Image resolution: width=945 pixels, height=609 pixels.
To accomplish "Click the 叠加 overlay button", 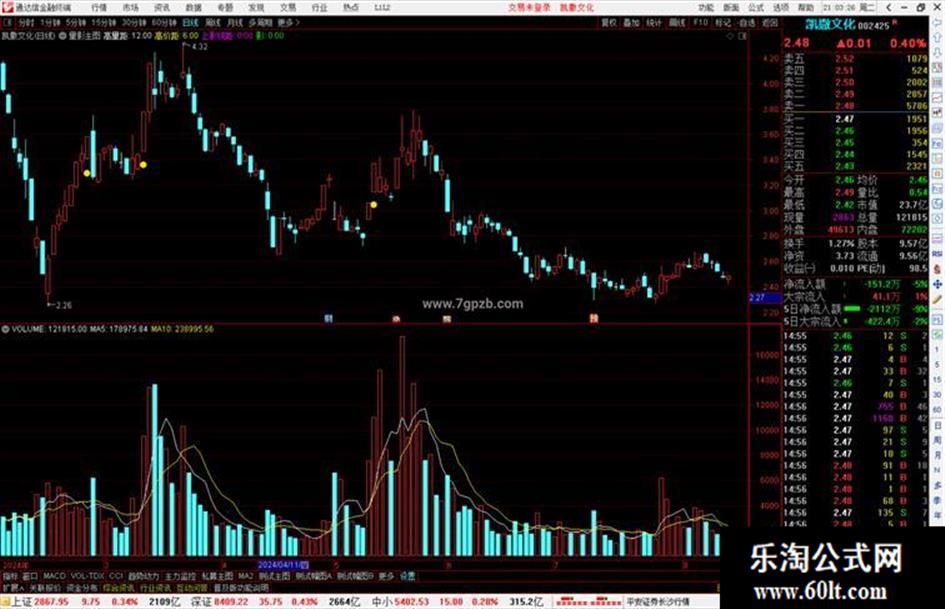I will (x=631, y=22).
